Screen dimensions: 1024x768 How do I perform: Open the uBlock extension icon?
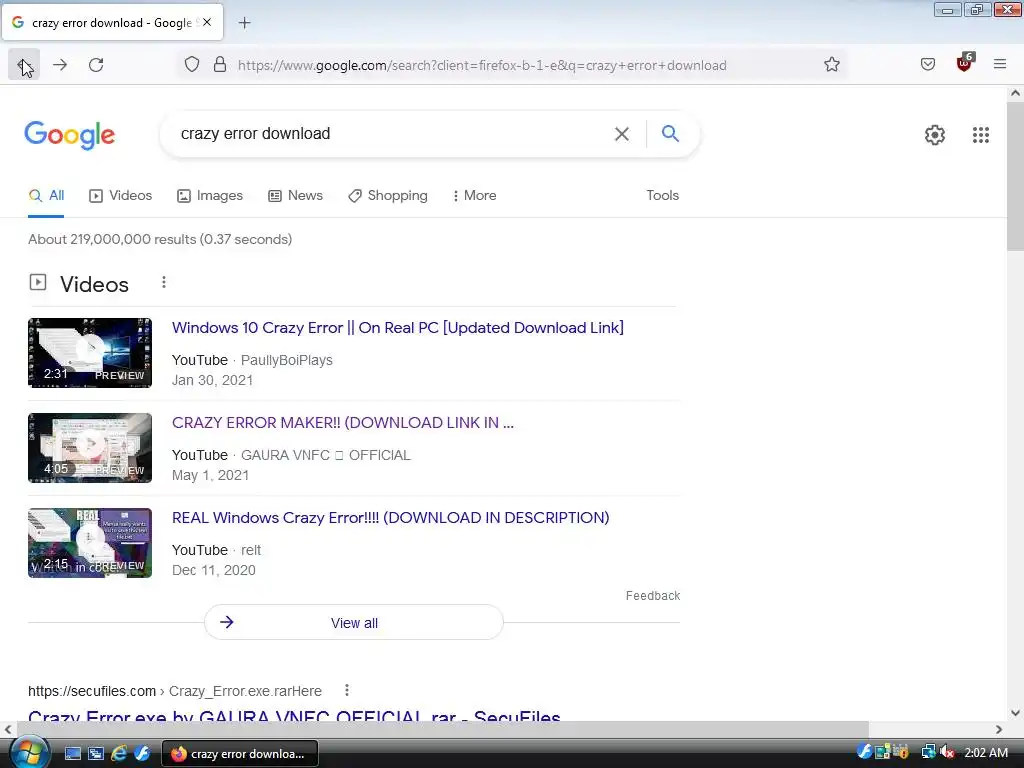[964, 63]
